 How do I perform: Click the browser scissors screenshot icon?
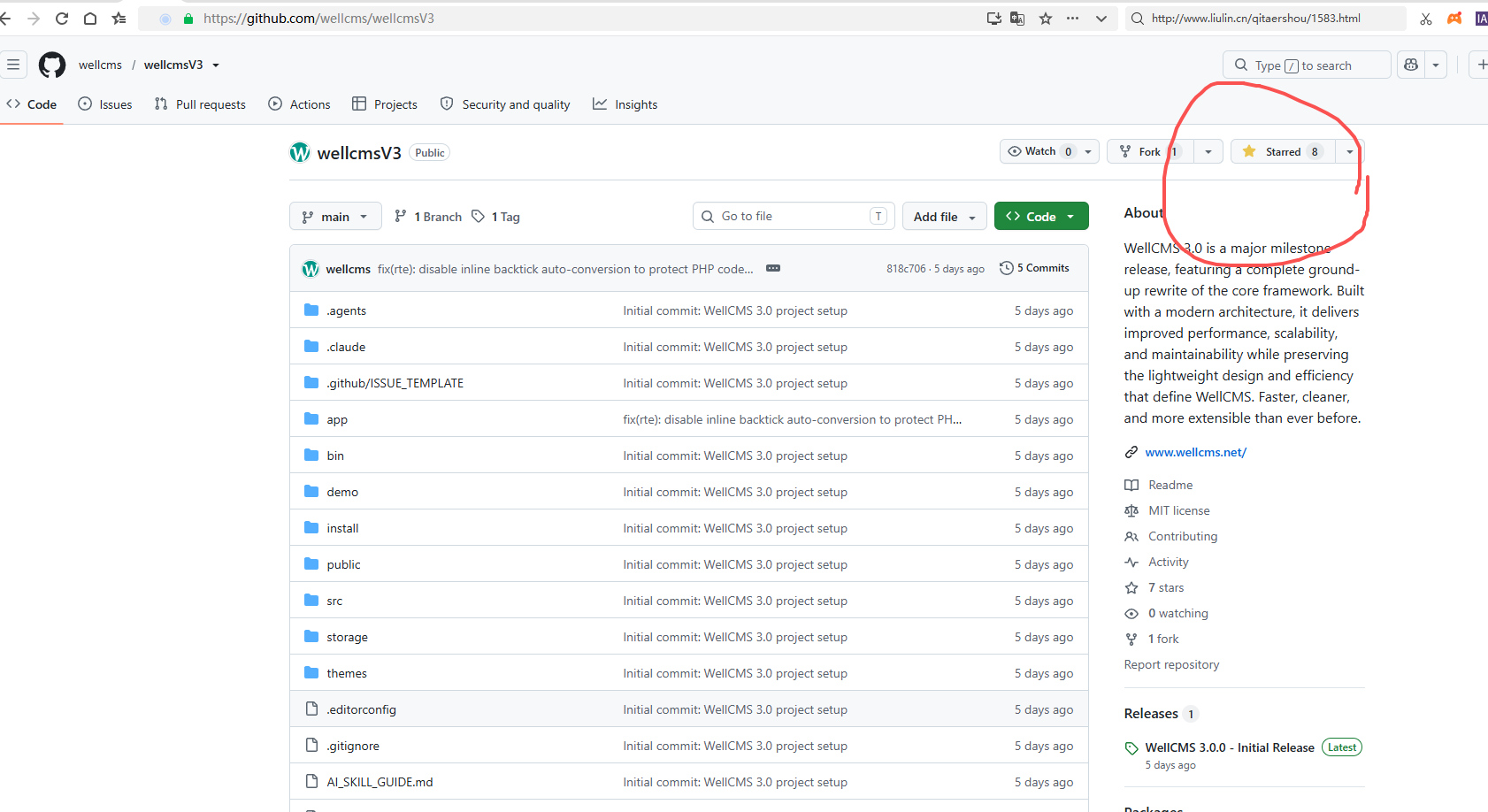[x=1426, y=19]
